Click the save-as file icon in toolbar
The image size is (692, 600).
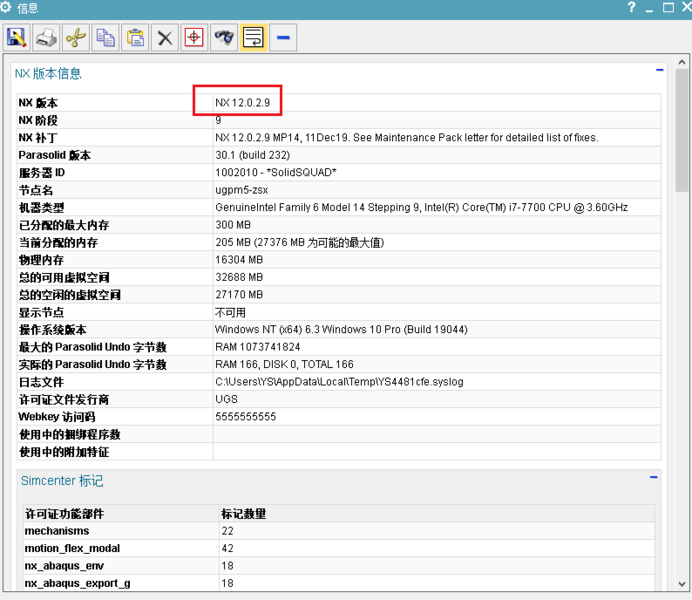[17, 38]
